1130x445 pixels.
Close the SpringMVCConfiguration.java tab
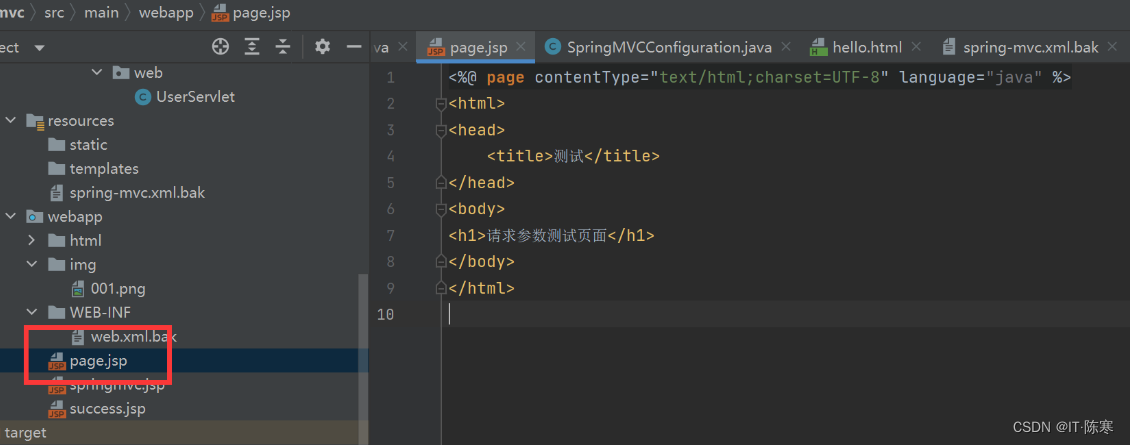[x=786, y=48]
